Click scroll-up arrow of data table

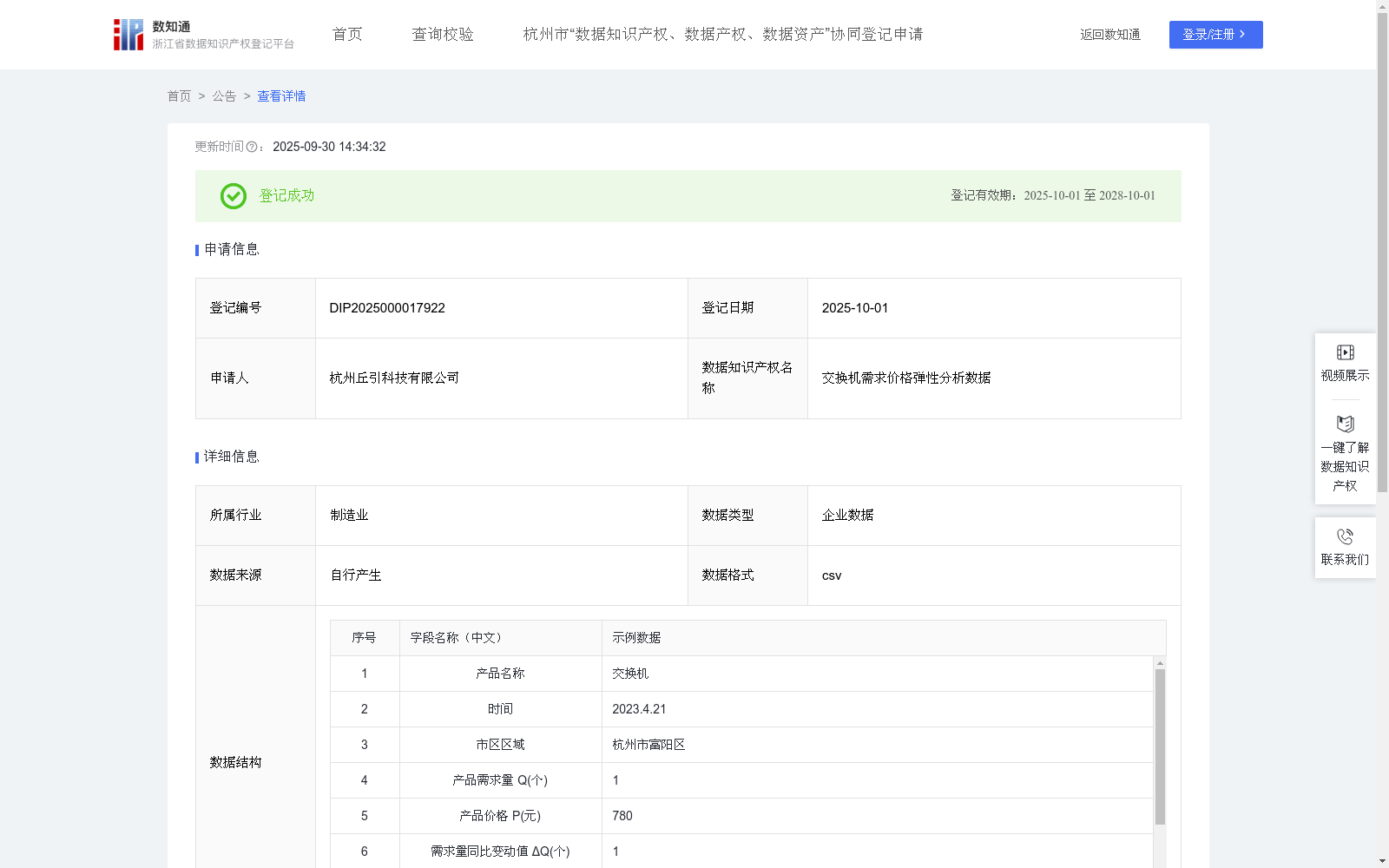click(x=1160, y=663)
